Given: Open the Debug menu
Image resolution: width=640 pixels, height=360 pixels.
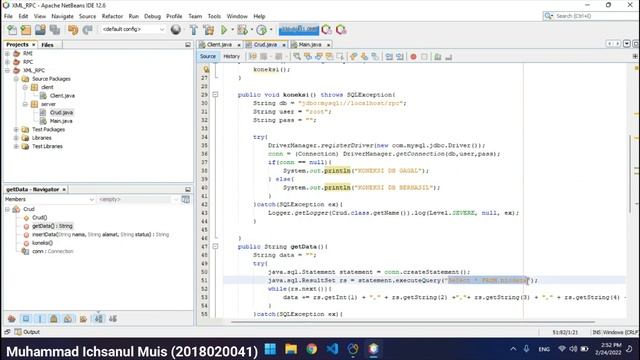Looking at the screenshot, I should pos(152,16).
